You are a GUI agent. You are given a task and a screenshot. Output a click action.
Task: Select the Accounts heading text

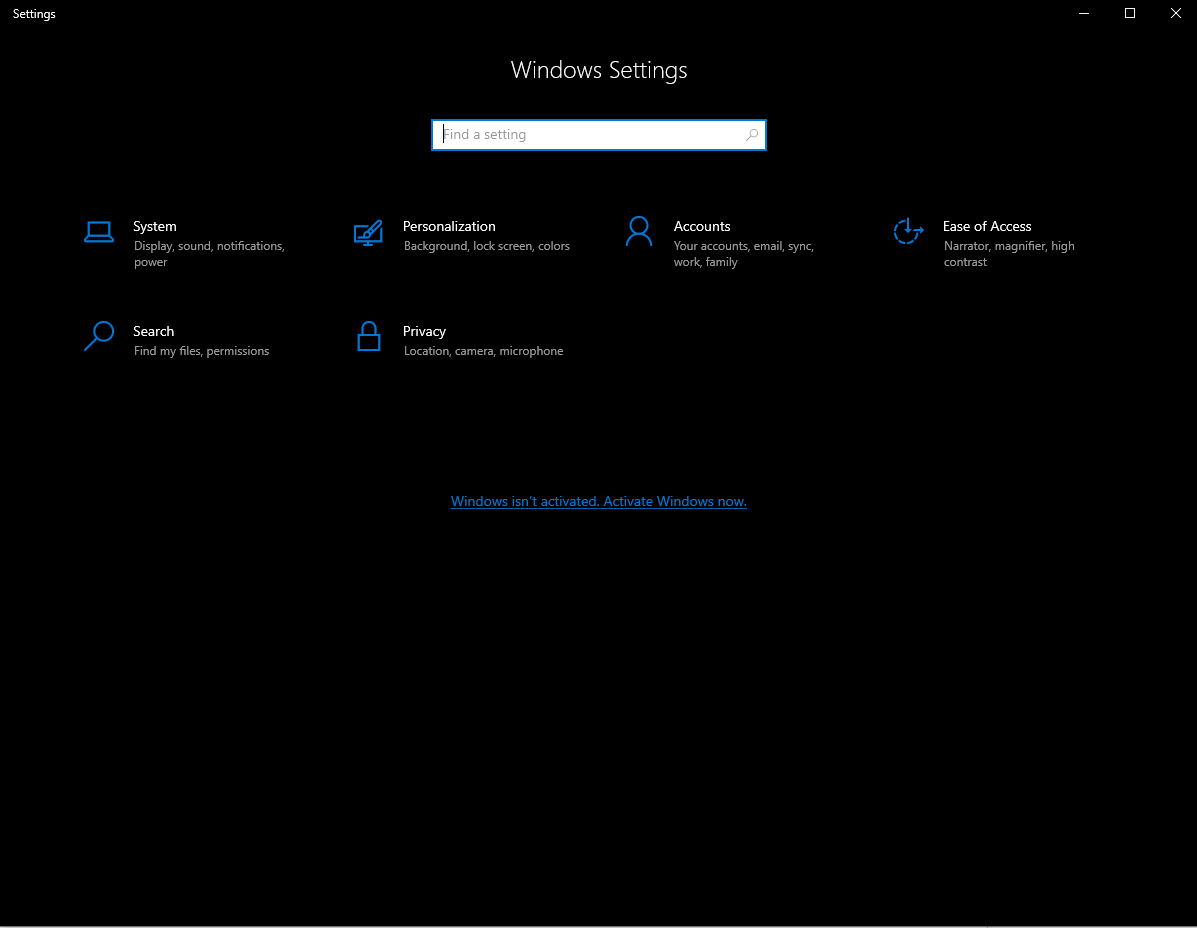coord(702,227)
